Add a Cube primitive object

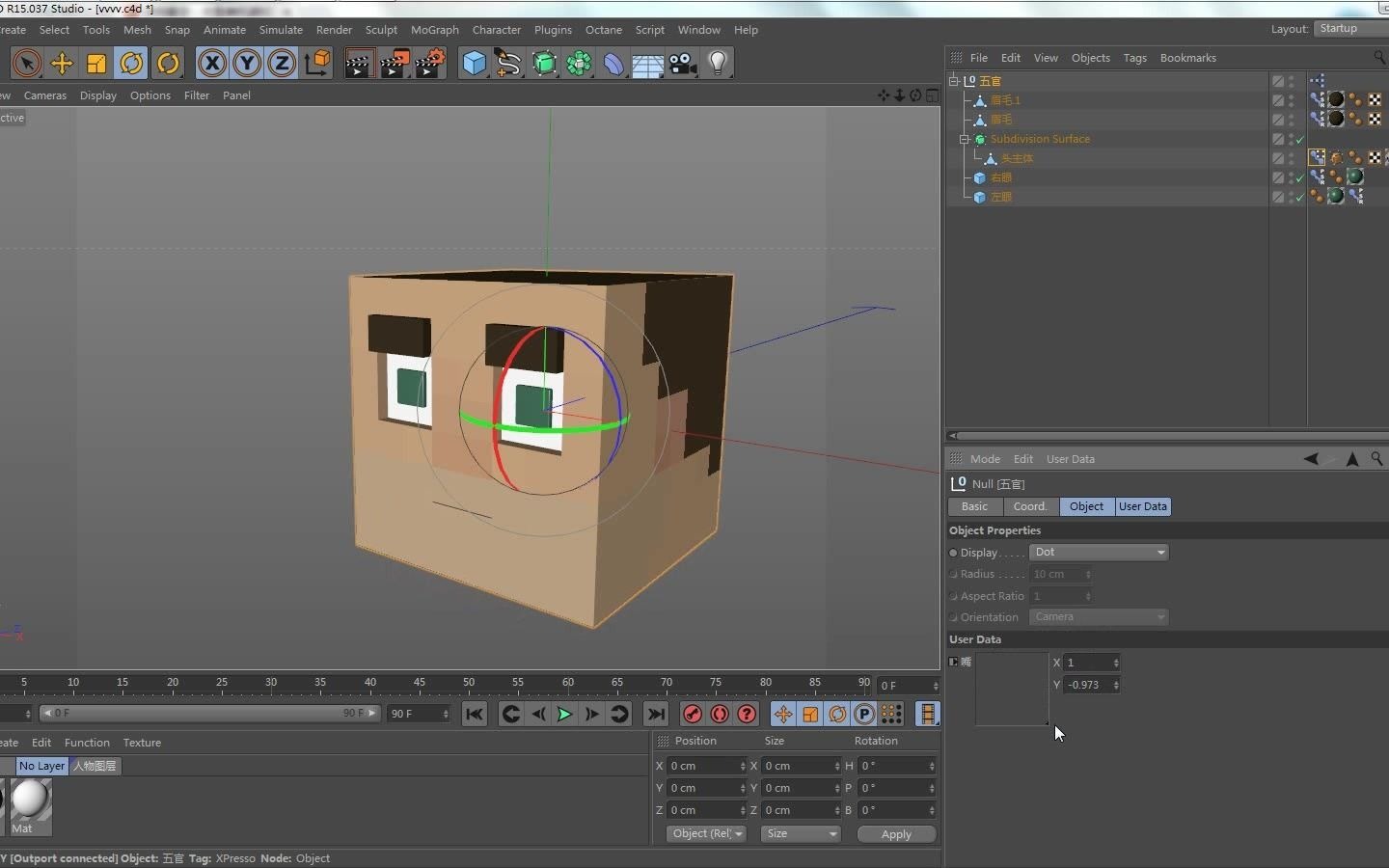[474, 64]
